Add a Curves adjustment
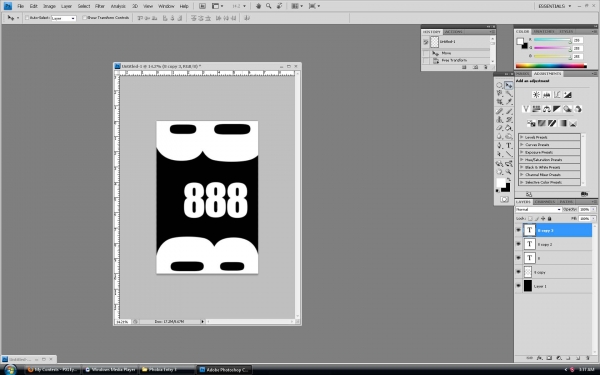 click(557, 95)
